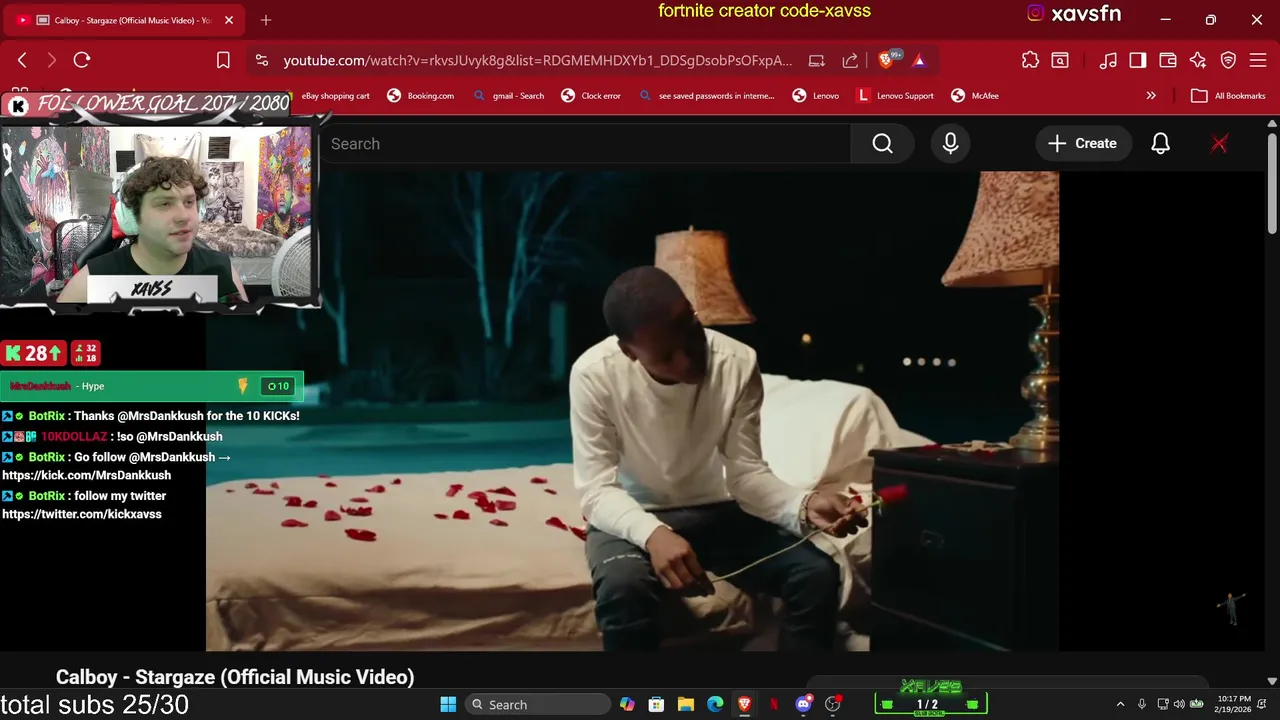Open gmail - Search bookmark

pos(508,96)
